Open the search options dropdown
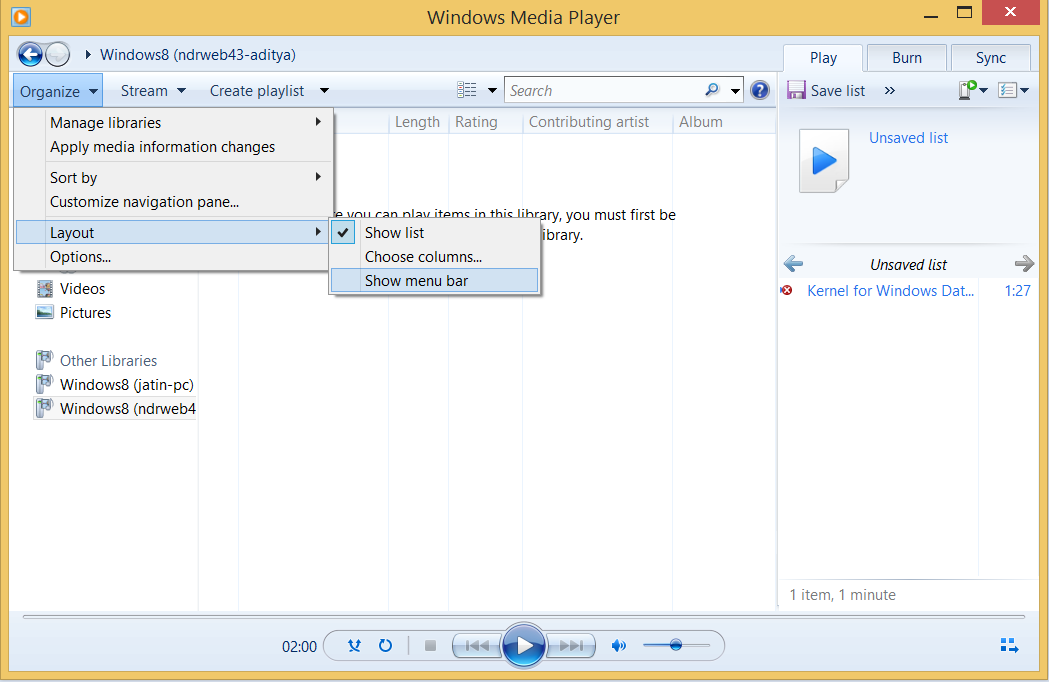Image resolution: width=1049 pixels, height=682 pixels. (734, 89)
